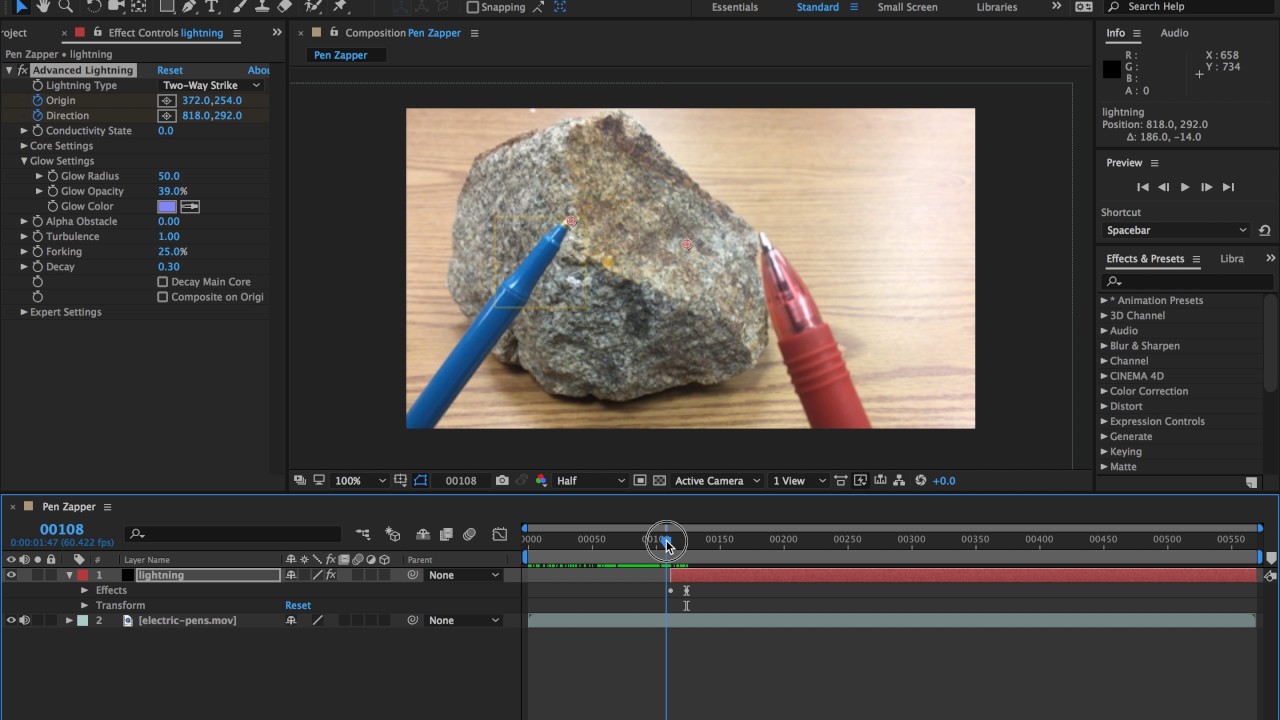Viewport: 1280px width, 720px height.
Task: Expand Core Settings group
Action: [x=24, y=146]
